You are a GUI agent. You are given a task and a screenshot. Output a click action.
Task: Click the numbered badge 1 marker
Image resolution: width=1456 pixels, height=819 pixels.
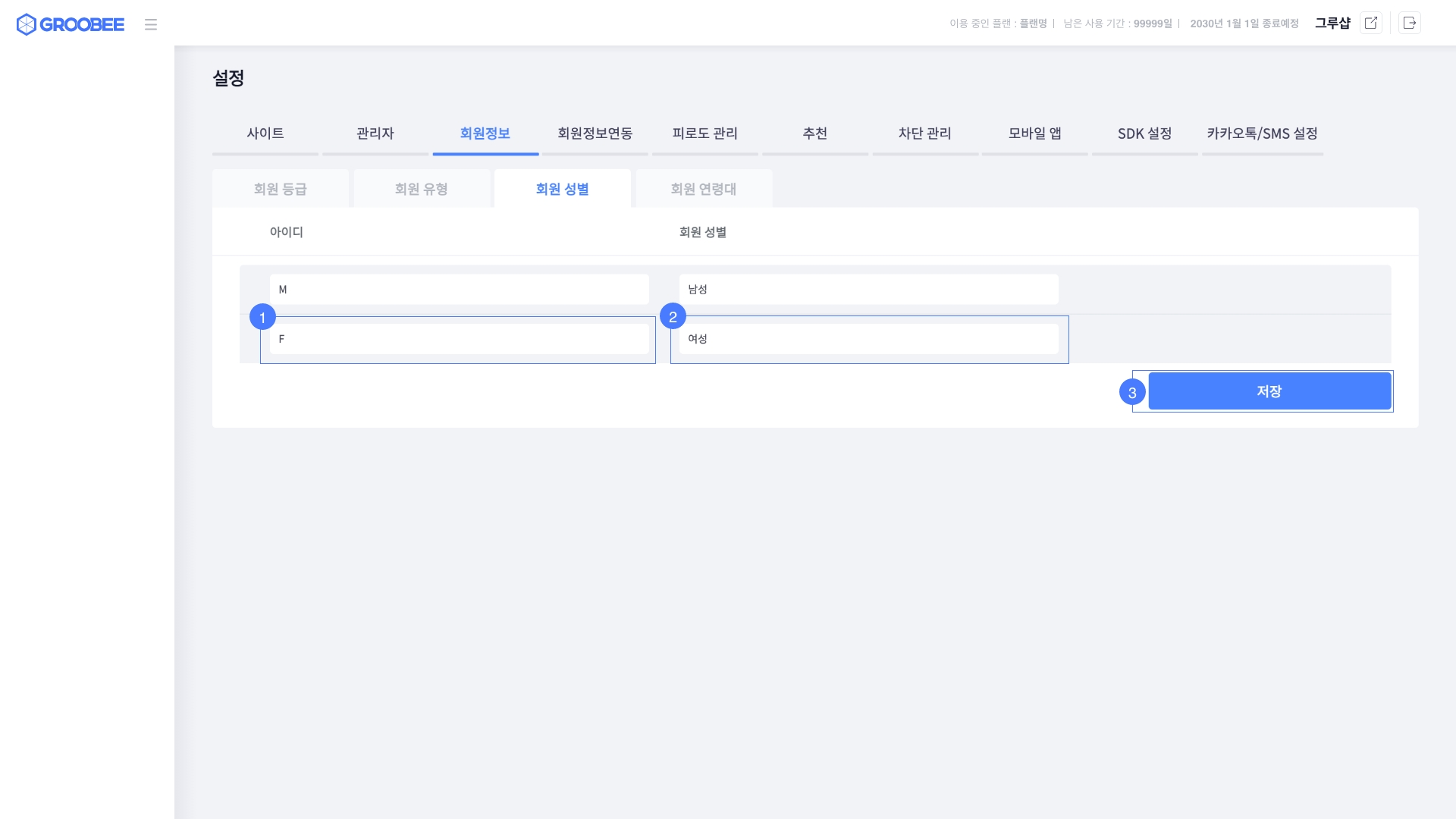pos(262,317)
